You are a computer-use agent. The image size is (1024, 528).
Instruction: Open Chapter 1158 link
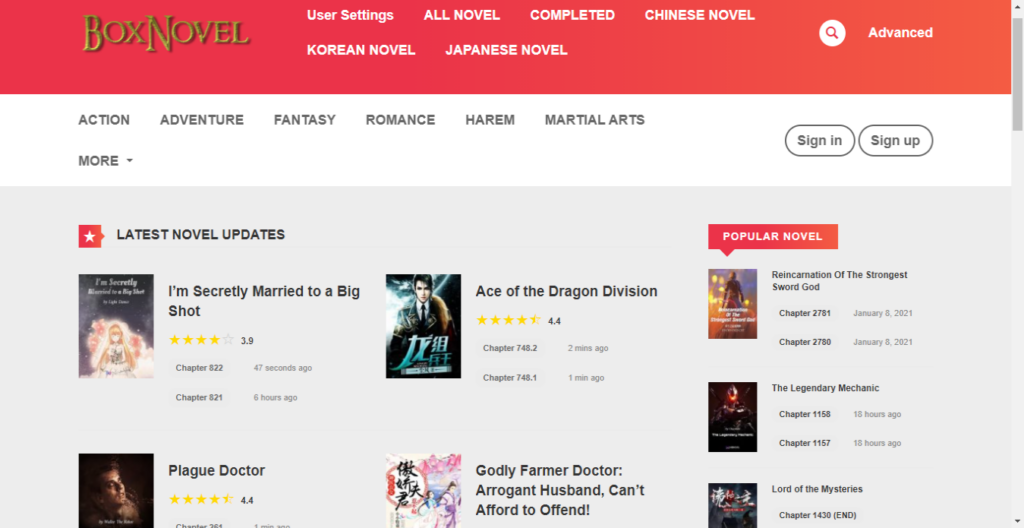click(x=805, y=414)
